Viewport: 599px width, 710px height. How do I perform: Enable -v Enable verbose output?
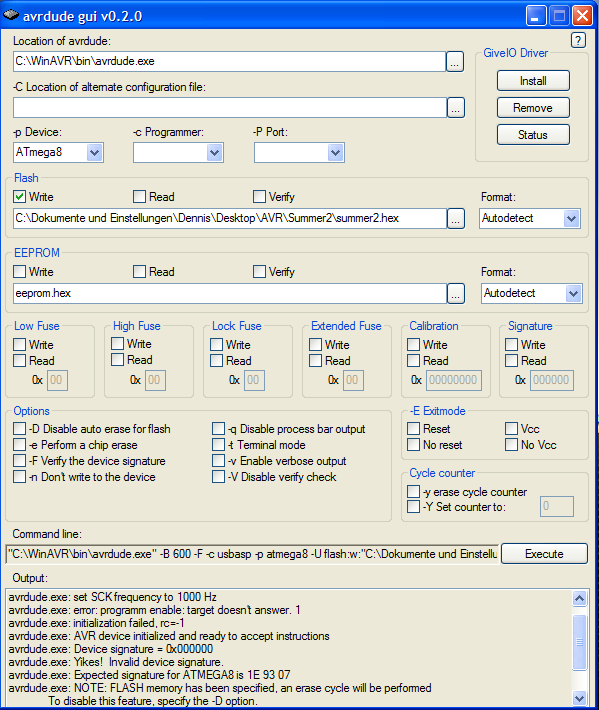(x=219, y=461)
